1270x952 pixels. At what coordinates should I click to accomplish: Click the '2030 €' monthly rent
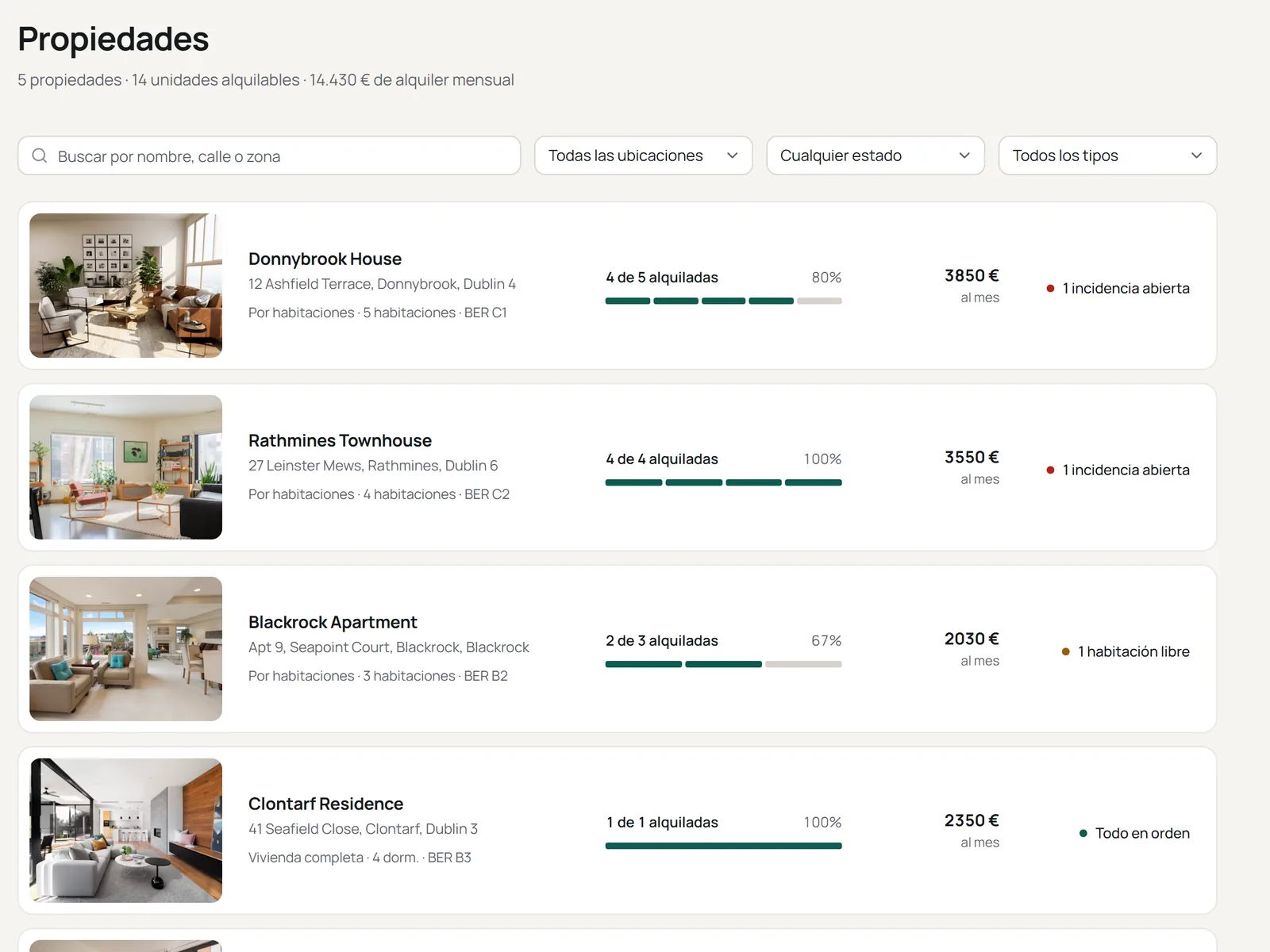[972, 639]
